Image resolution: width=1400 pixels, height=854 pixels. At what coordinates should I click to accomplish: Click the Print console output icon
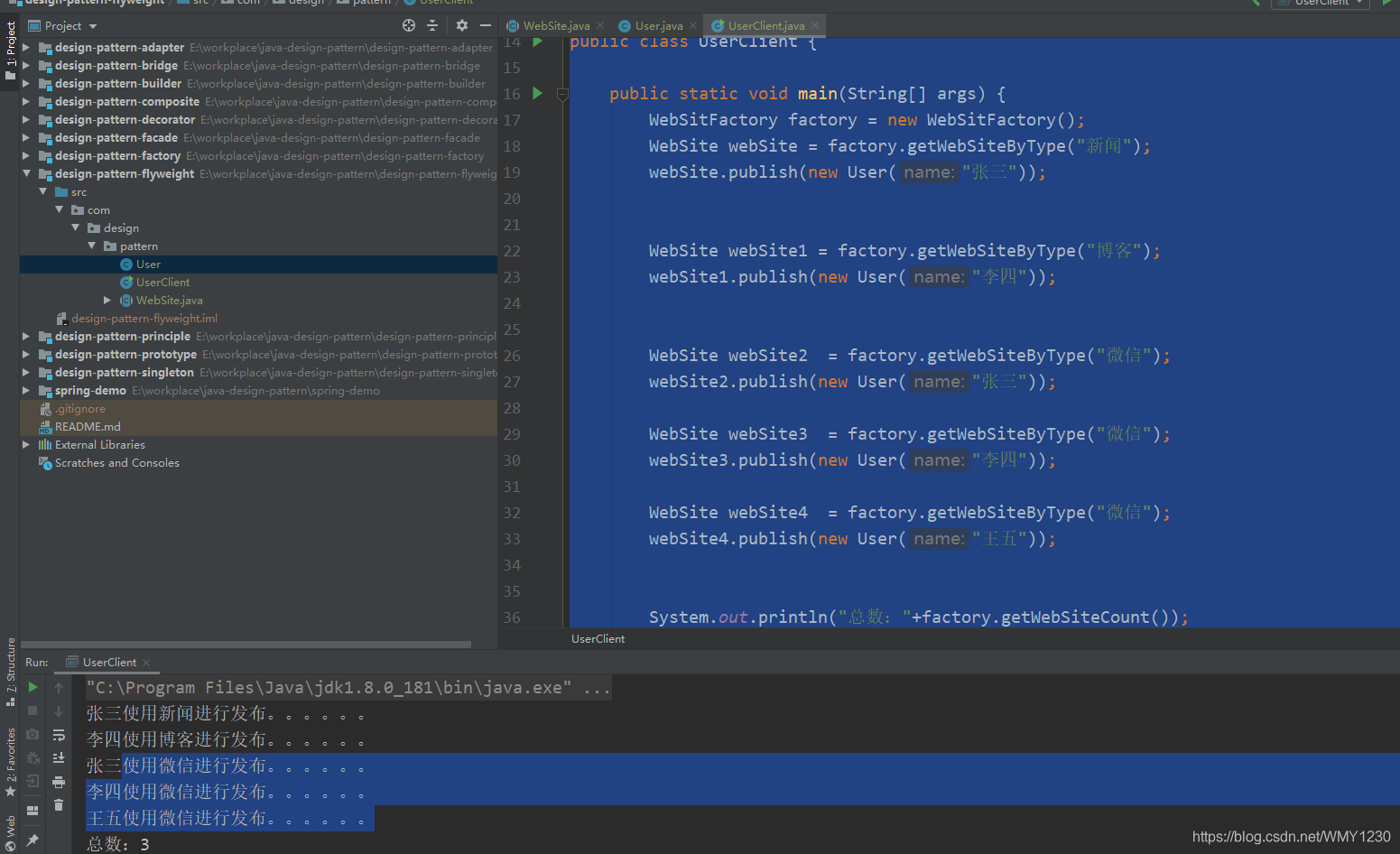(59, 781)
